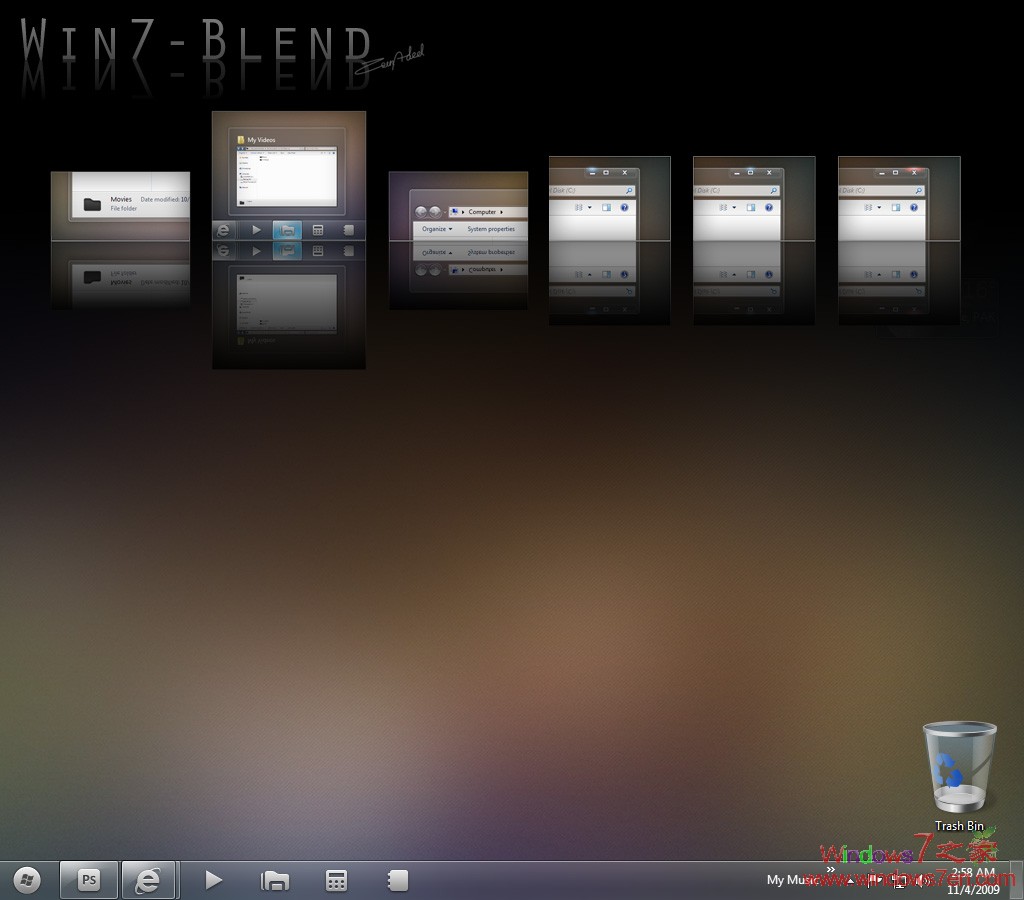Open Photoshop from the taskbar
1024x900 pixels.
coord(88,880)
